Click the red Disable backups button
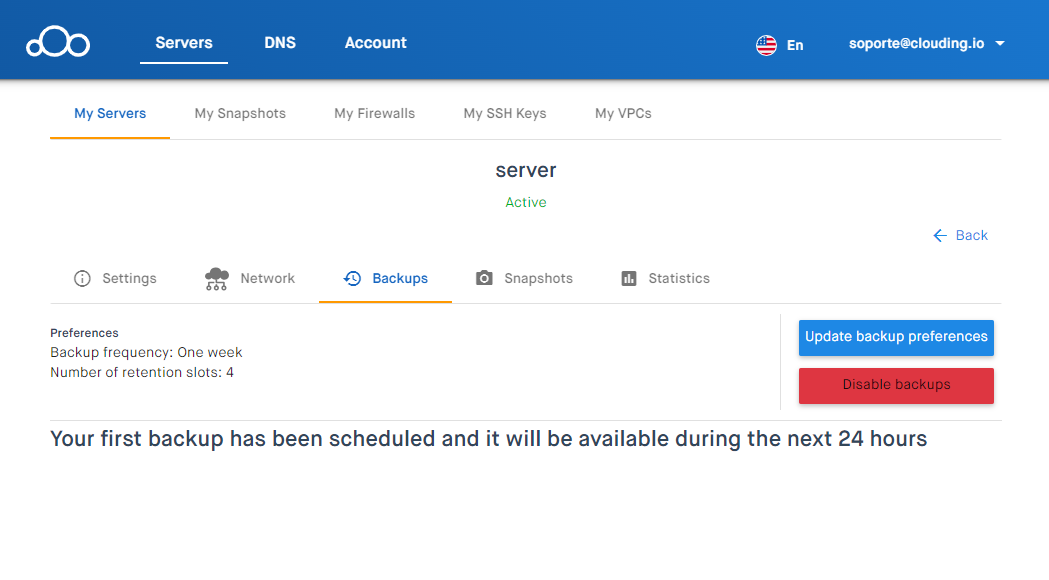 (896, 385)
